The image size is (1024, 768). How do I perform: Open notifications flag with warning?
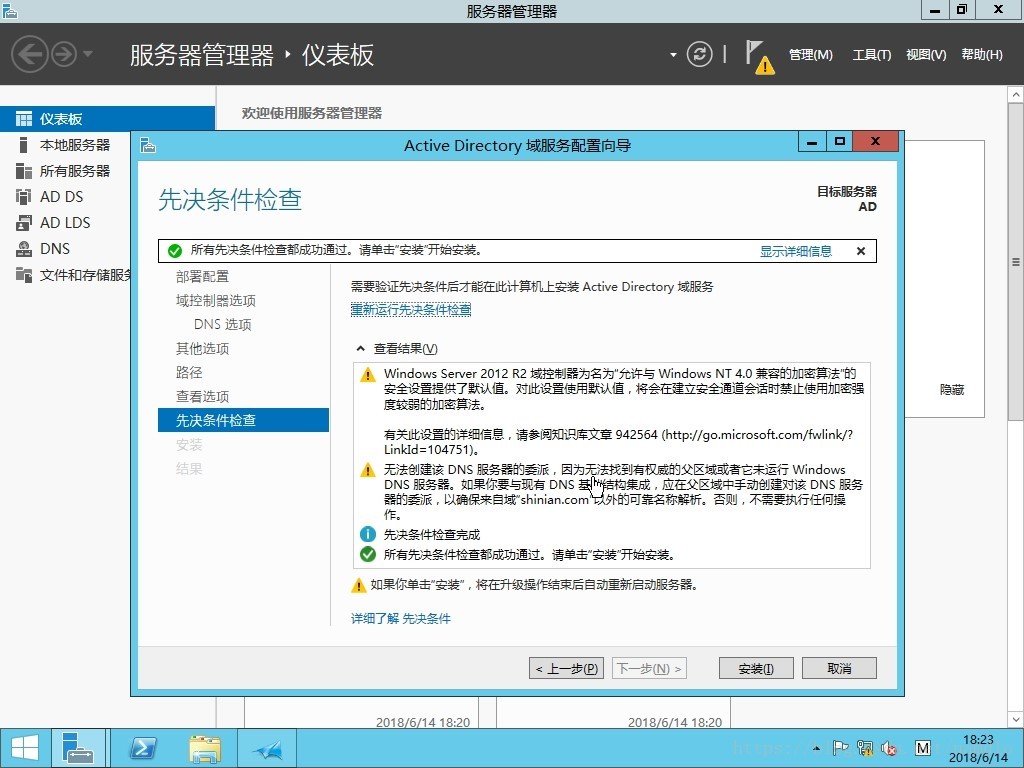[x=759, y=57]
